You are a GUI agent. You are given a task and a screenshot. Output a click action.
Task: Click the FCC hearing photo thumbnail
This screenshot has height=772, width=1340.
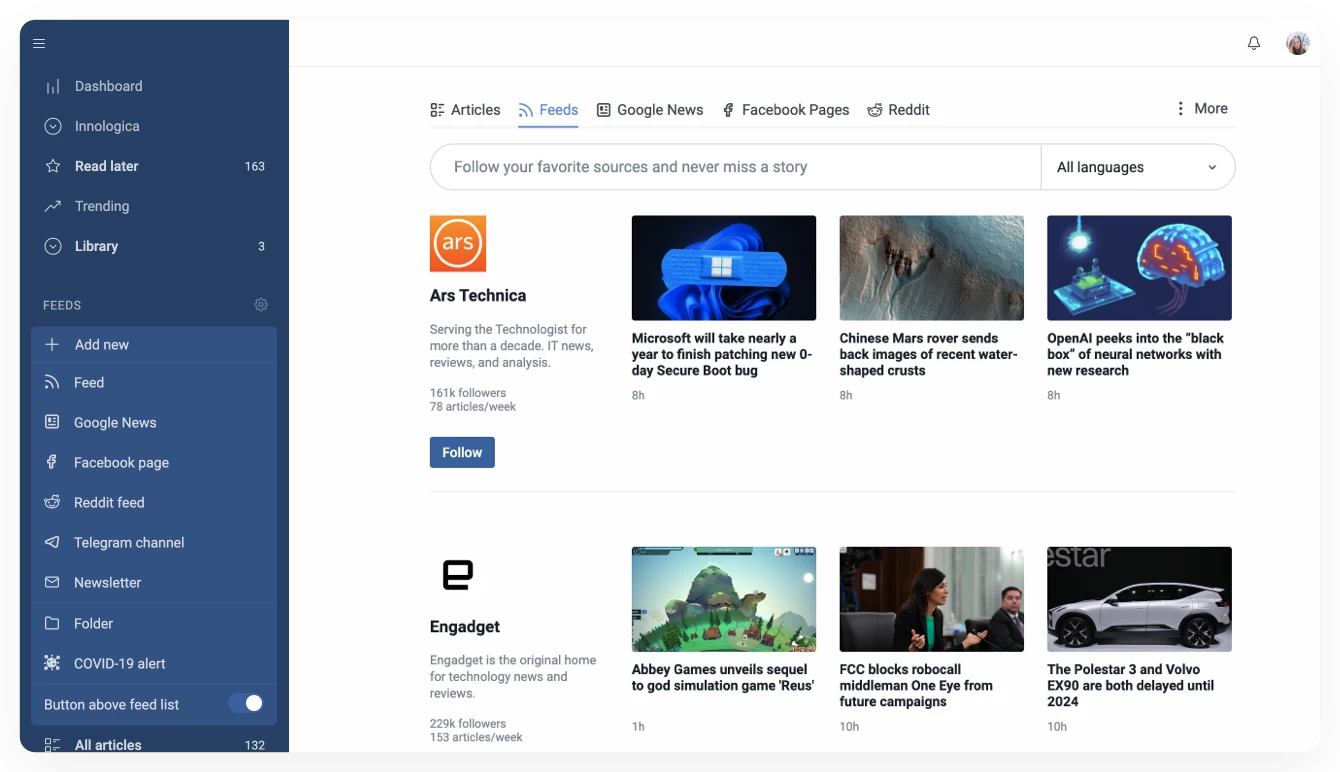pyautogui.click(x=932, y=599)
